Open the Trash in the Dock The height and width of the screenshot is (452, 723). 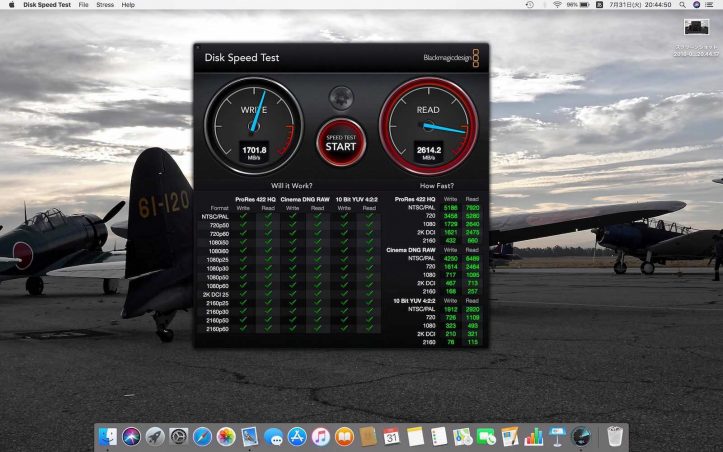tap(615, 436)
